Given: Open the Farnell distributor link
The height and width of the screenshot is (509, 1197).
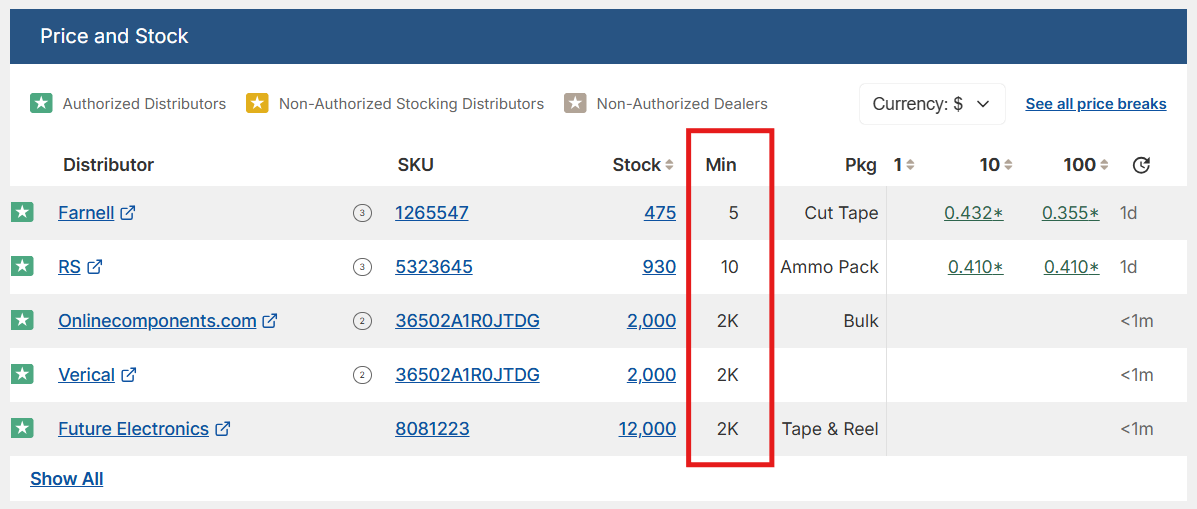Looking at the screenshot, I should coord(86,213).
